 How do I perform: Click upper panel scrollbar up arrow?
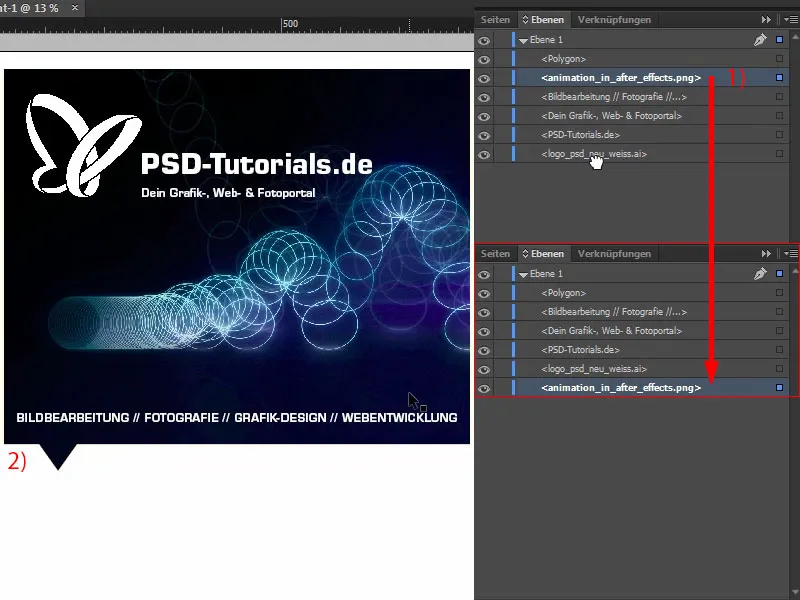click(x=795, y=37)
